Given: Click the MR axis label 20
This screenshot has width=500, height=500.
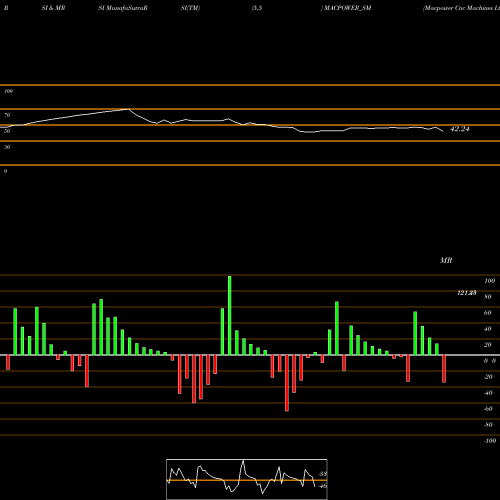Looking at the screenshot, I should pyautogui.click(x=487, y=345).
